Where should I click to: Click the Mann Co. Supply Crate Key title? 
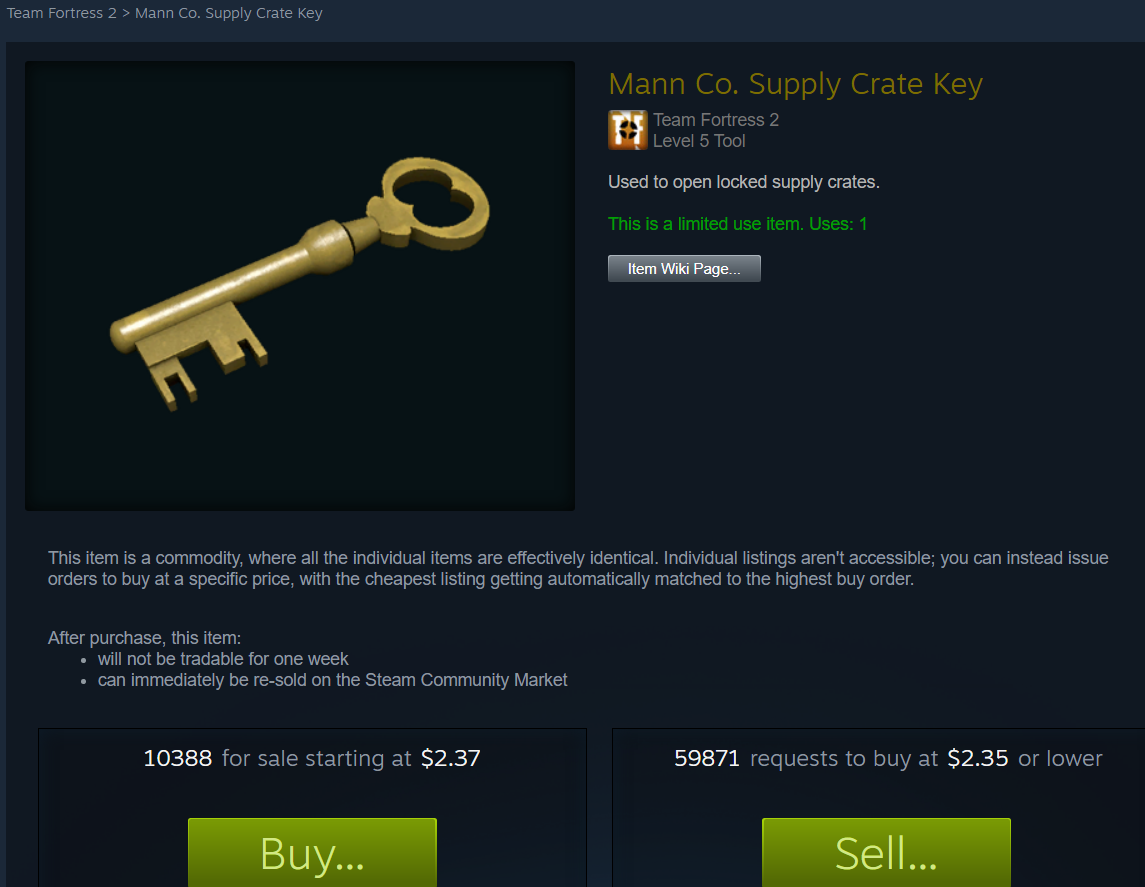click(x=795, y=84)
